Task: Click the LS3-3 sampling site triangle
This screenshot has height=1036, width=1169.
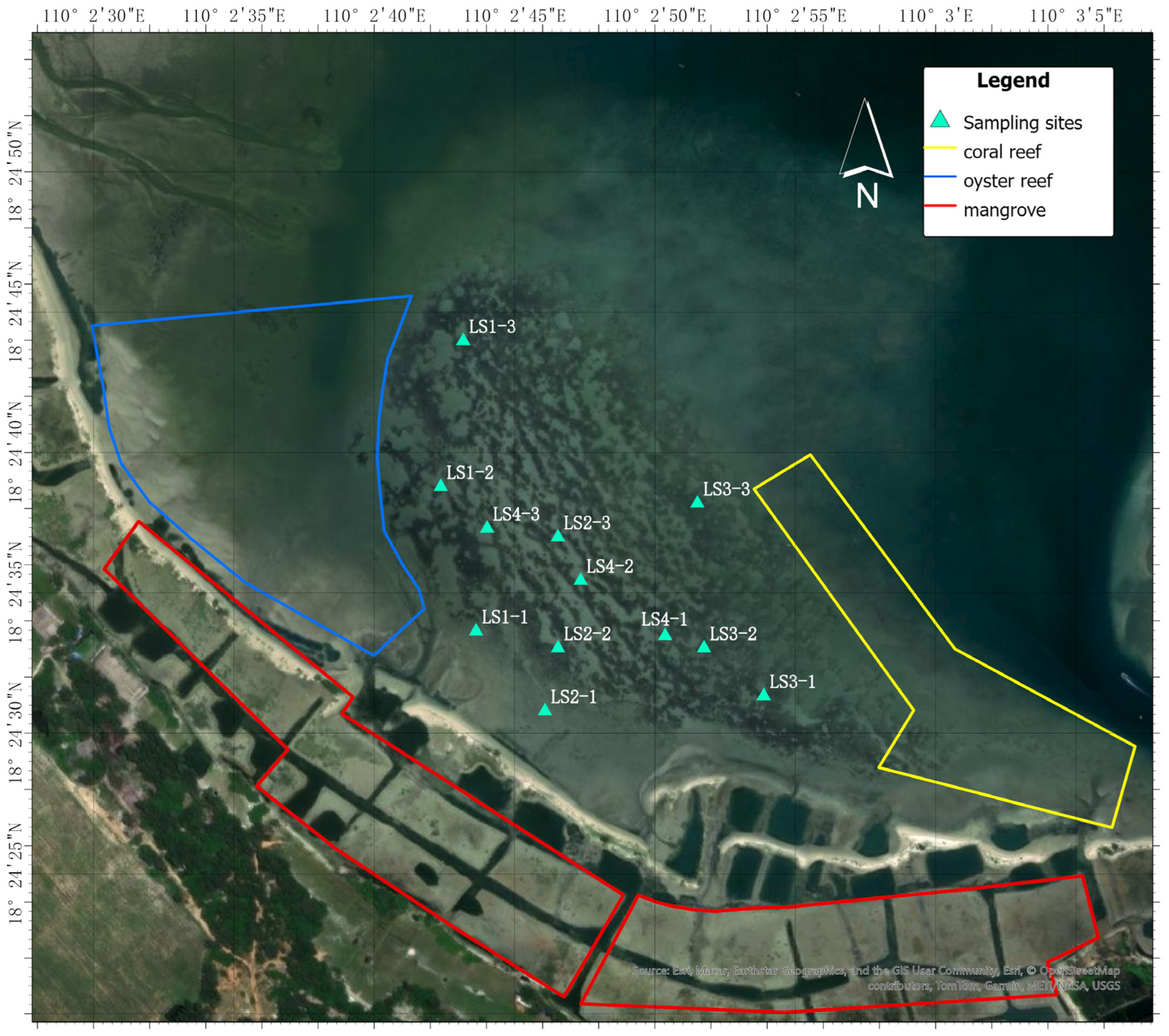Action: (x=697, y=503)
